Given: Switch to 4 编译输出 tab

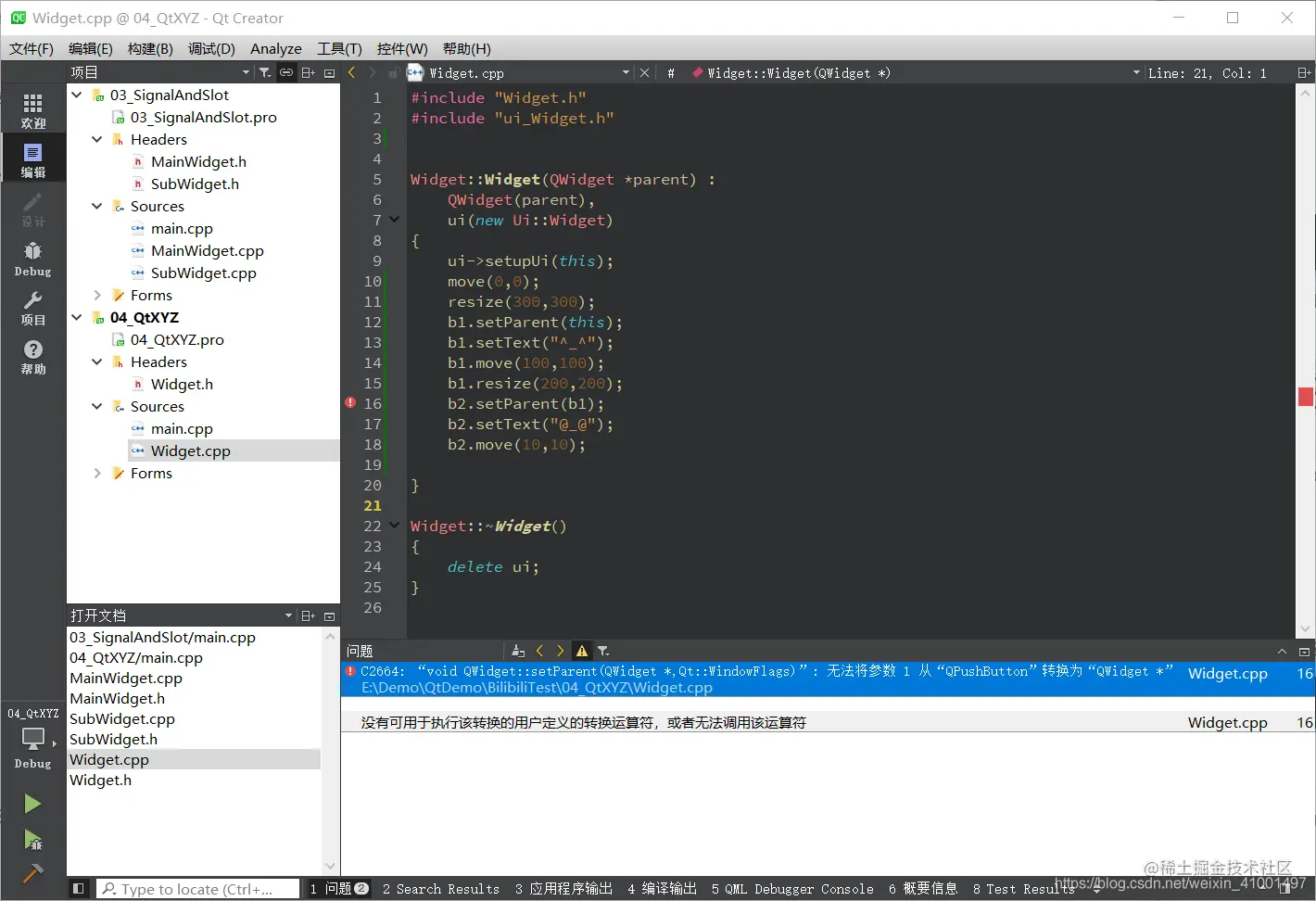Looking at the screenshot, I should coord(663,889).
